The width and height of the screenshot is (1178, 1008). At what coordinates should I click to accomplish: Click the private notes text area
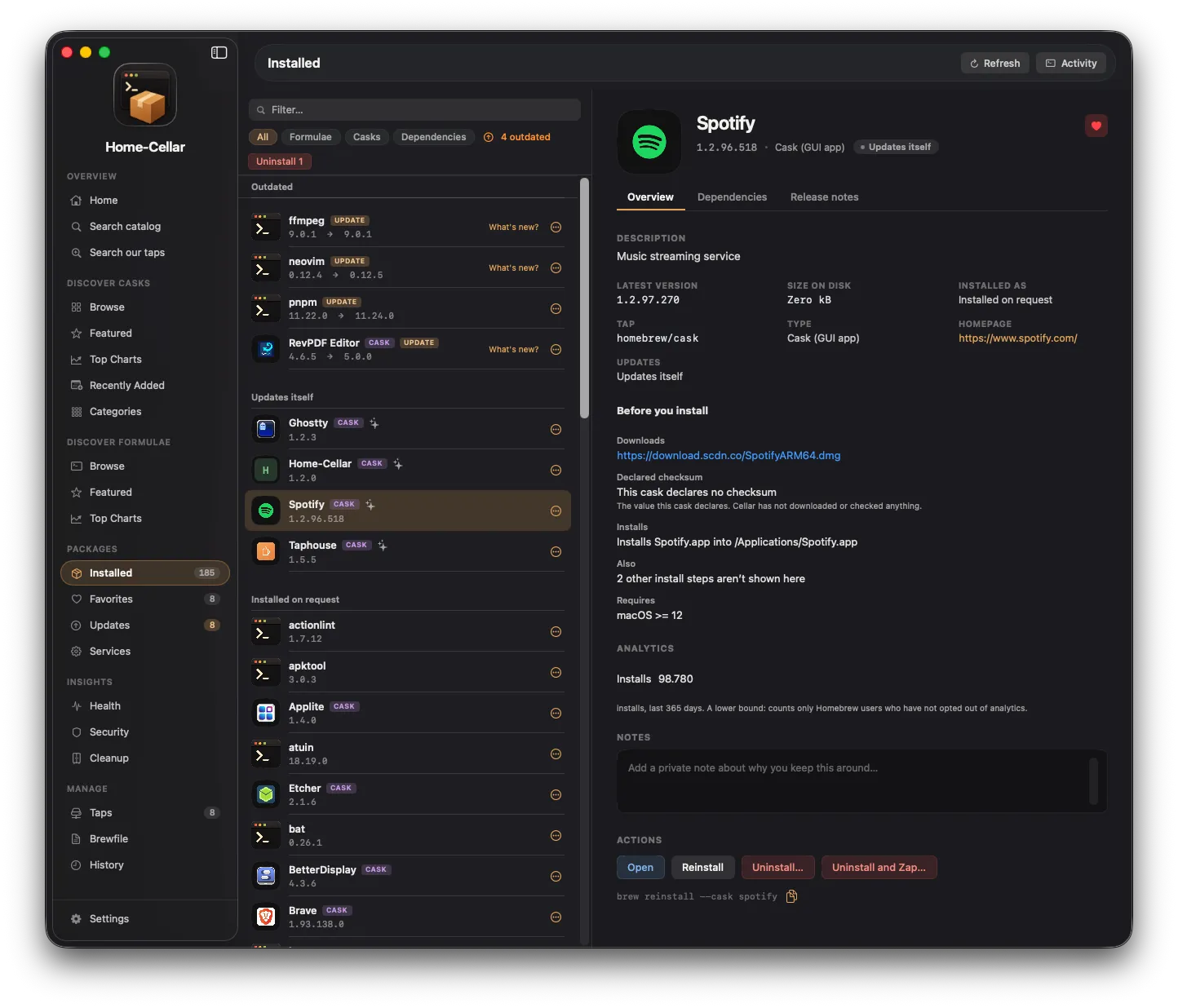click(861, 781)
